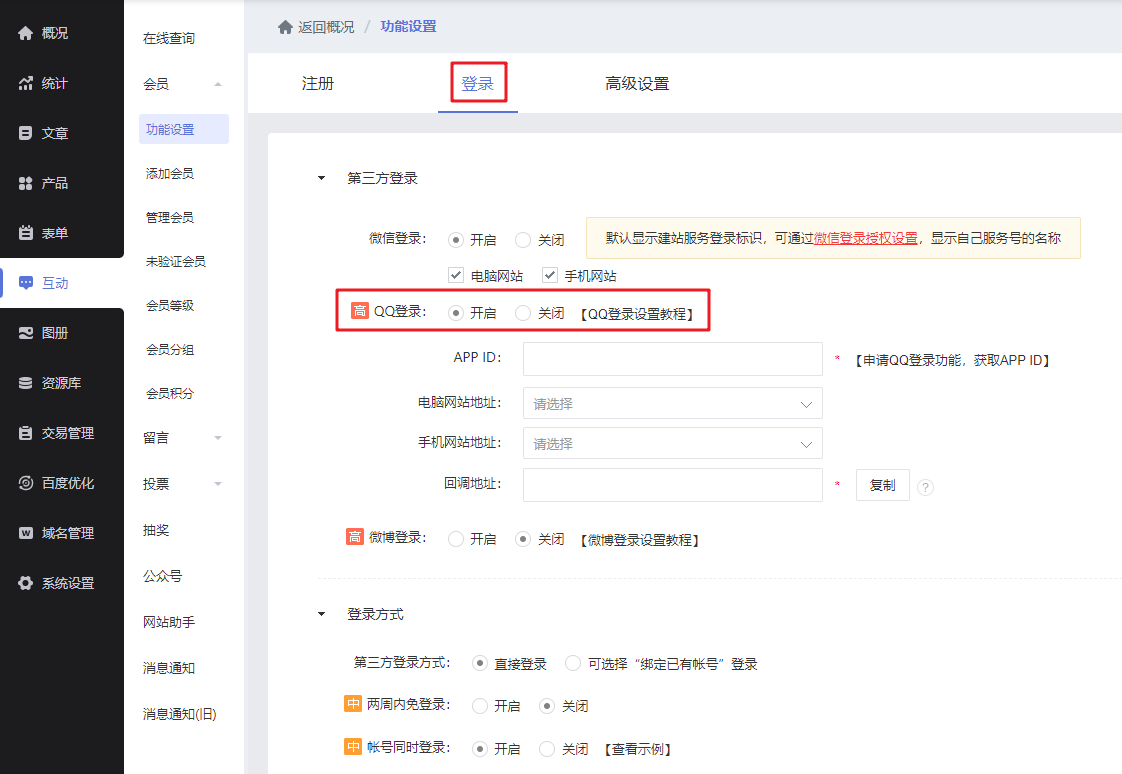Choose 直接登录 as third-party login method
This screenshot has width=1122, height=774.
tap(480, 663)
